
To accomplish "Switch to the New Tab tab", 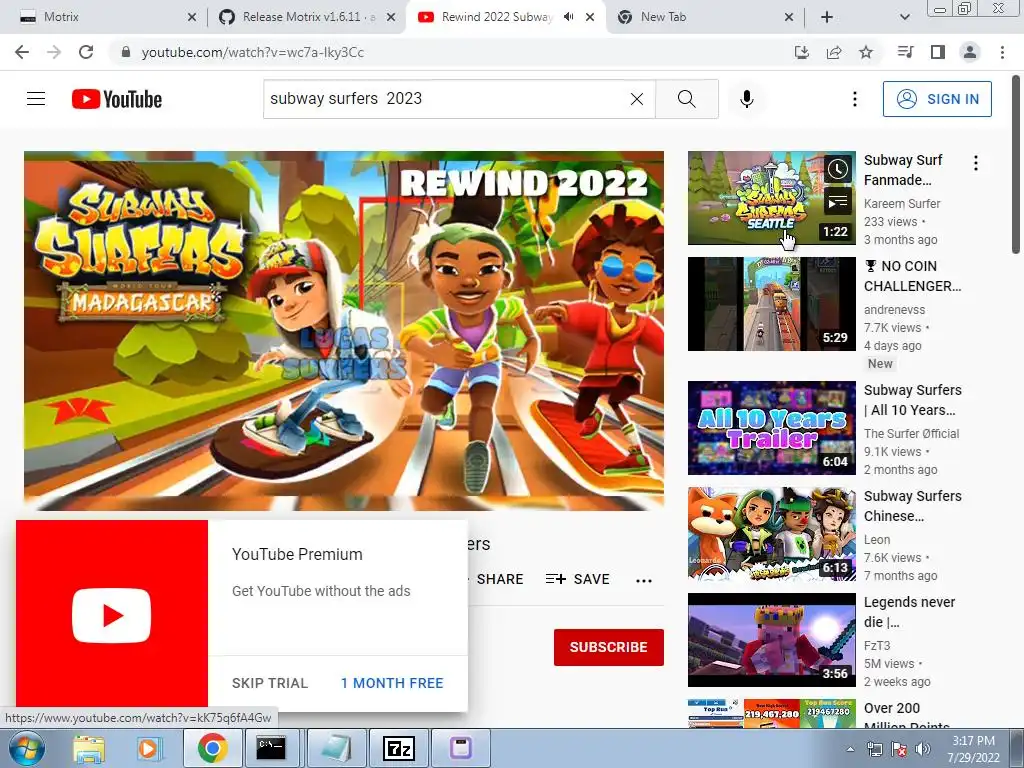I will coord(705,17).
